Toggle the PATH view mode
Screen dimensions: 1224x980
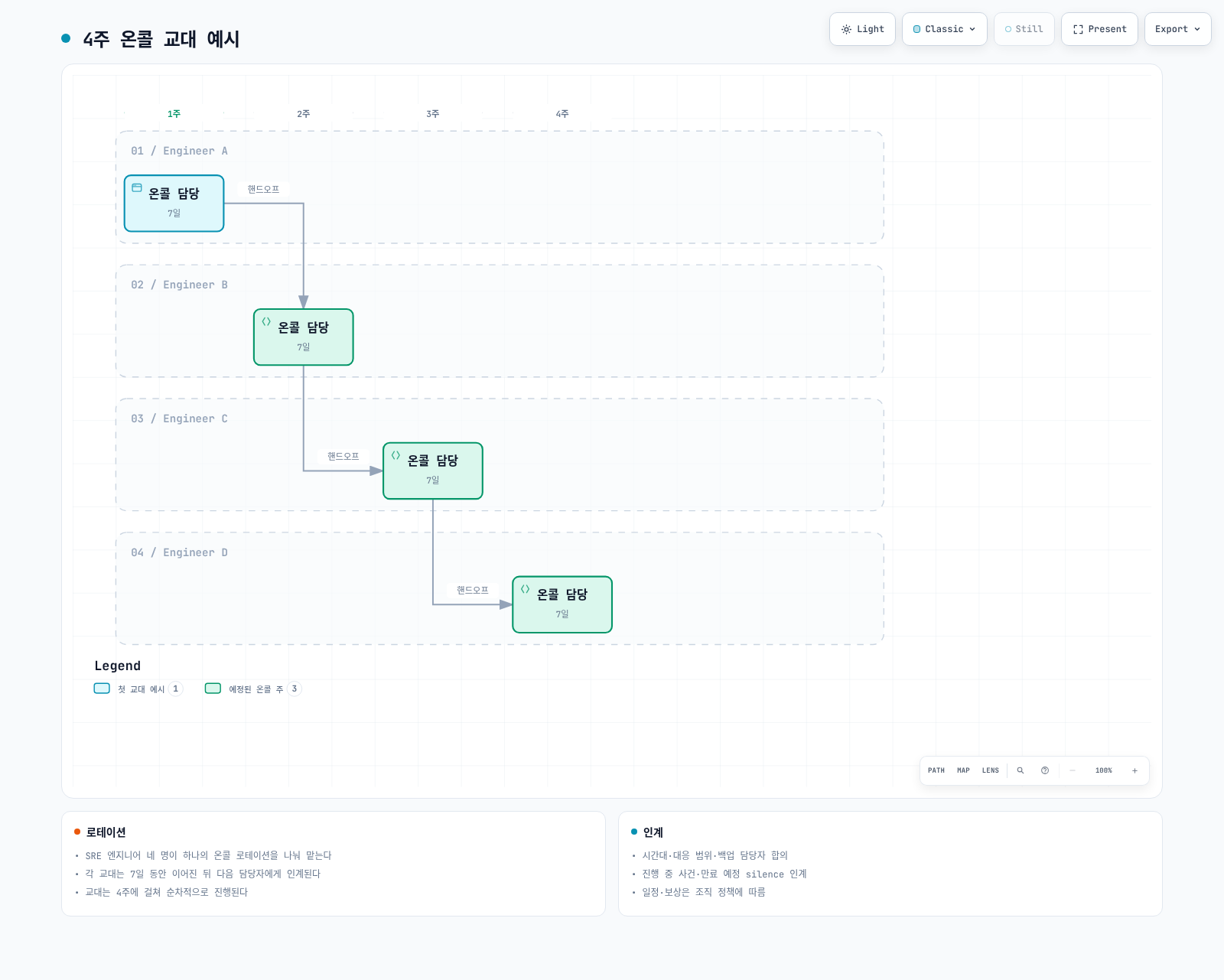coord(936,770)
